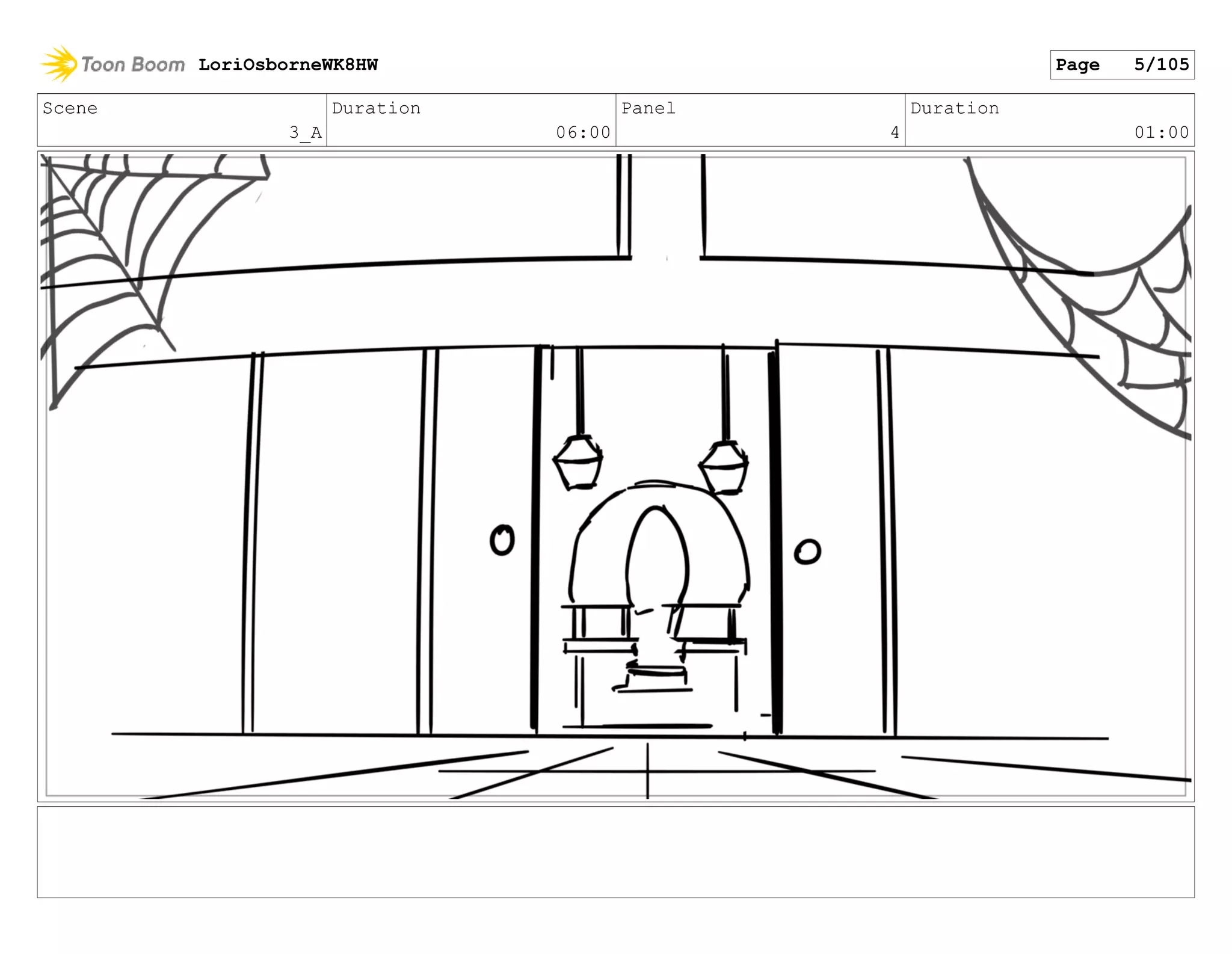The image size is (1232, 954).
Task: Click the Scene header label
Action: point(70,108)
